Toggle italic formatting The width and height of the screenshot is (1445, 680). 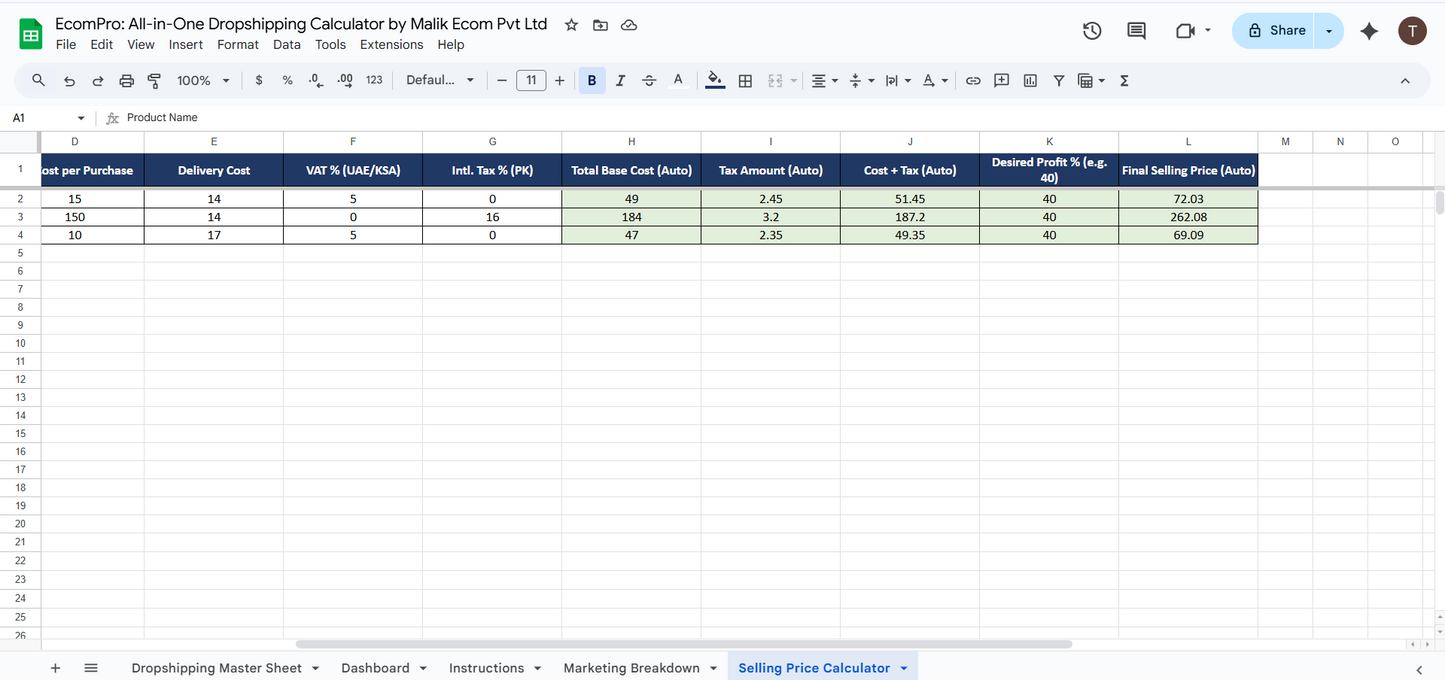point(620,80)
